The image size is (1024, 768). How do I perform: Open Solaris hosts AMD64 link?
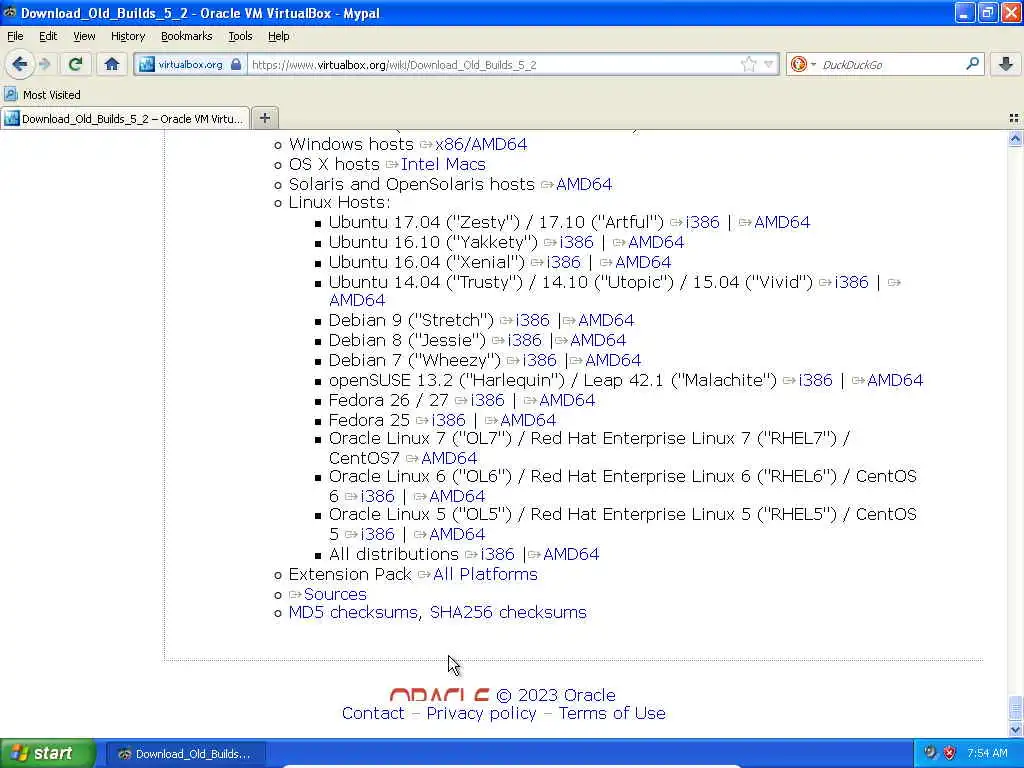point(584,184)
